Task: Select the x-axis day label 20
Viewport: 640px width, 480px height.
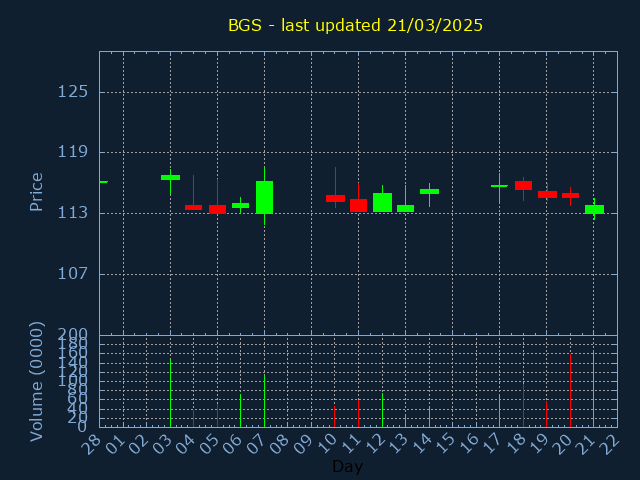Action: click(x=562, y=444)
